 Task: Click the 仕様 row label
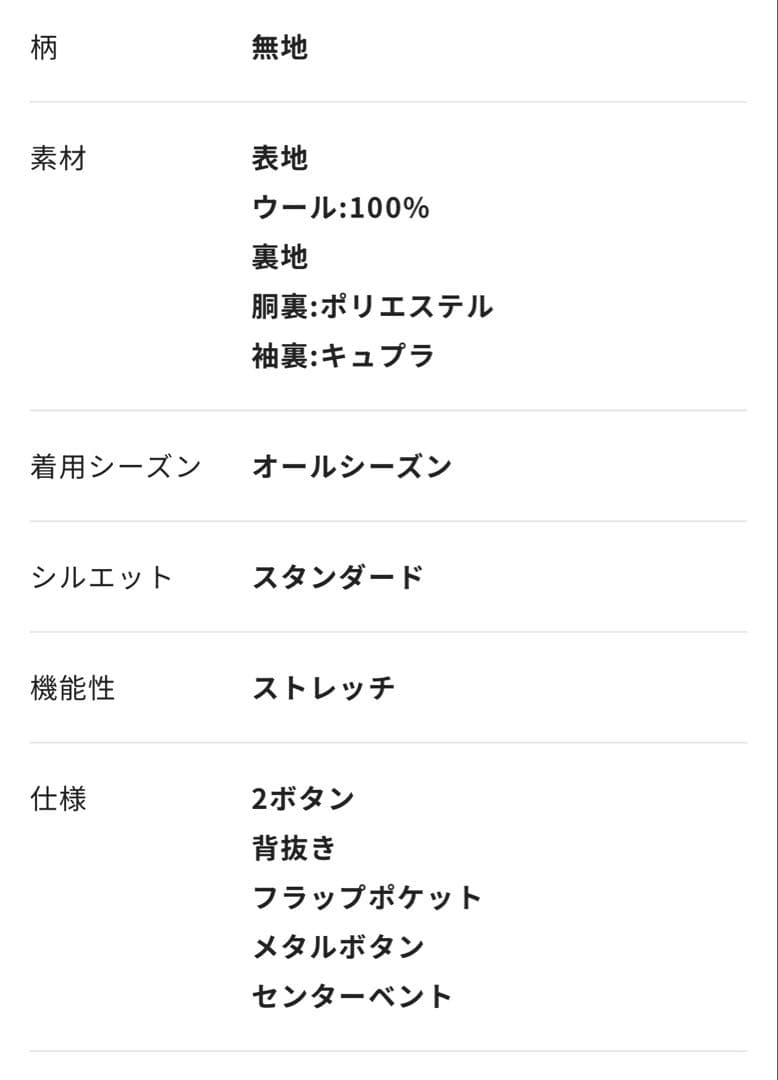pos(58,799)
